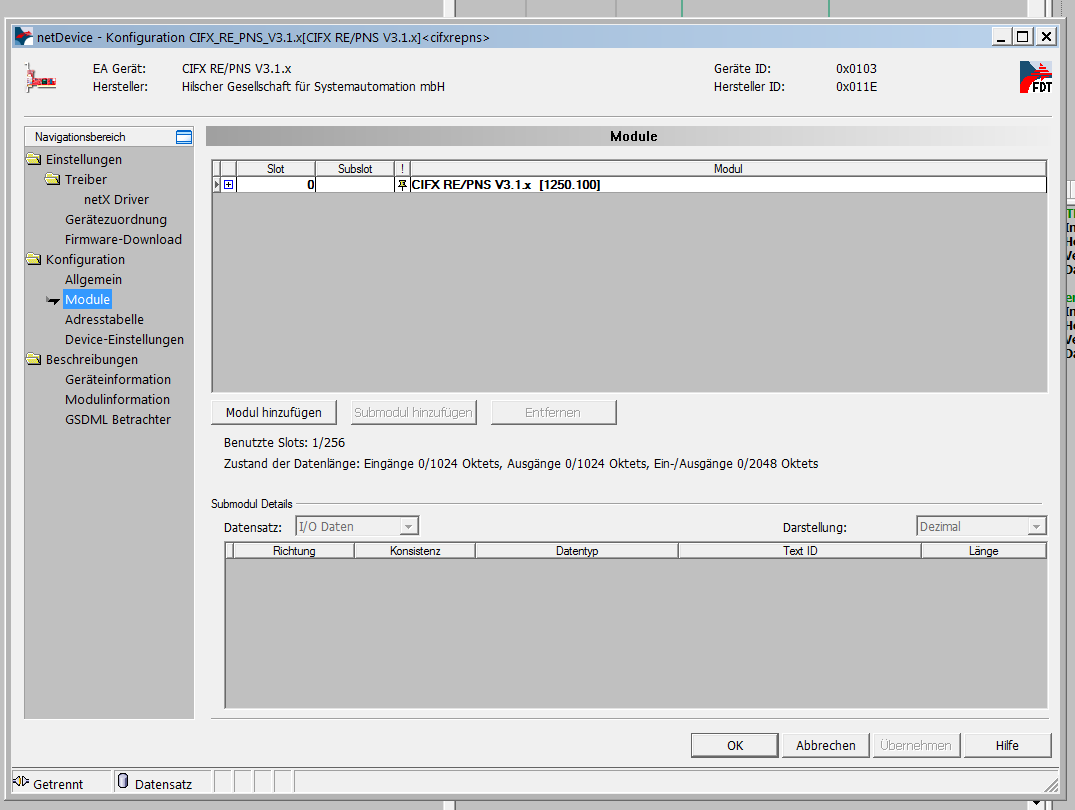This screenshot has height=810, width=1075.
Task: Click the empty Subslot cell in slot 0 row
Action: pyautogui.click(x=354, y=184)
